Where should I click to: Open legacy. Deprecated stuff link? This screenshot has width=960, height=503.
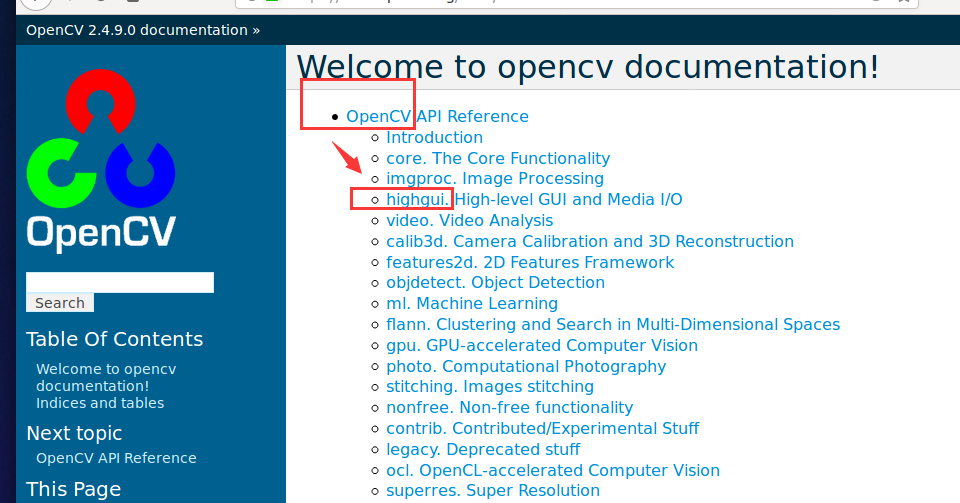[483, 450]
